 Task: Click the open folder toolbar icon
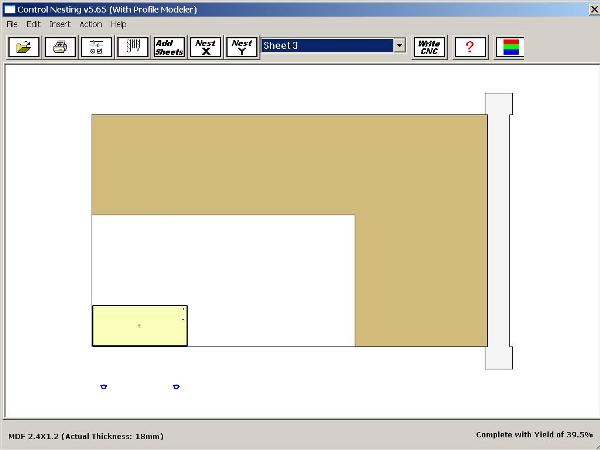[24, 46]
